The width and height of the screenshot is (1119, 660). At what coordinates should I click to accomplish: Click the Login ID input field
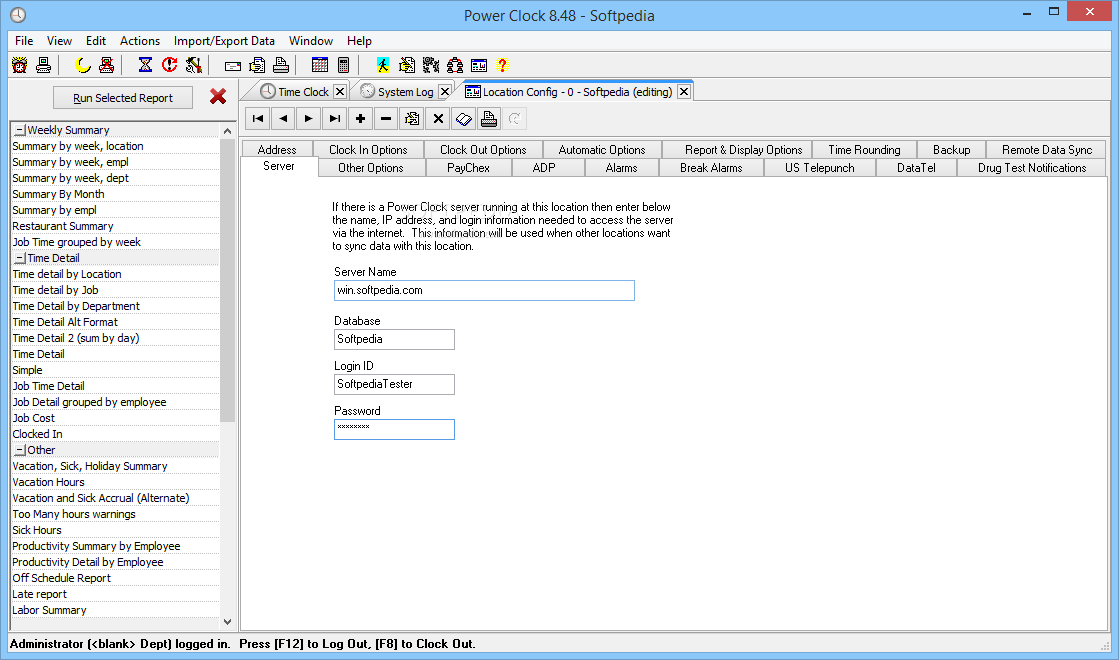(394, 385)
